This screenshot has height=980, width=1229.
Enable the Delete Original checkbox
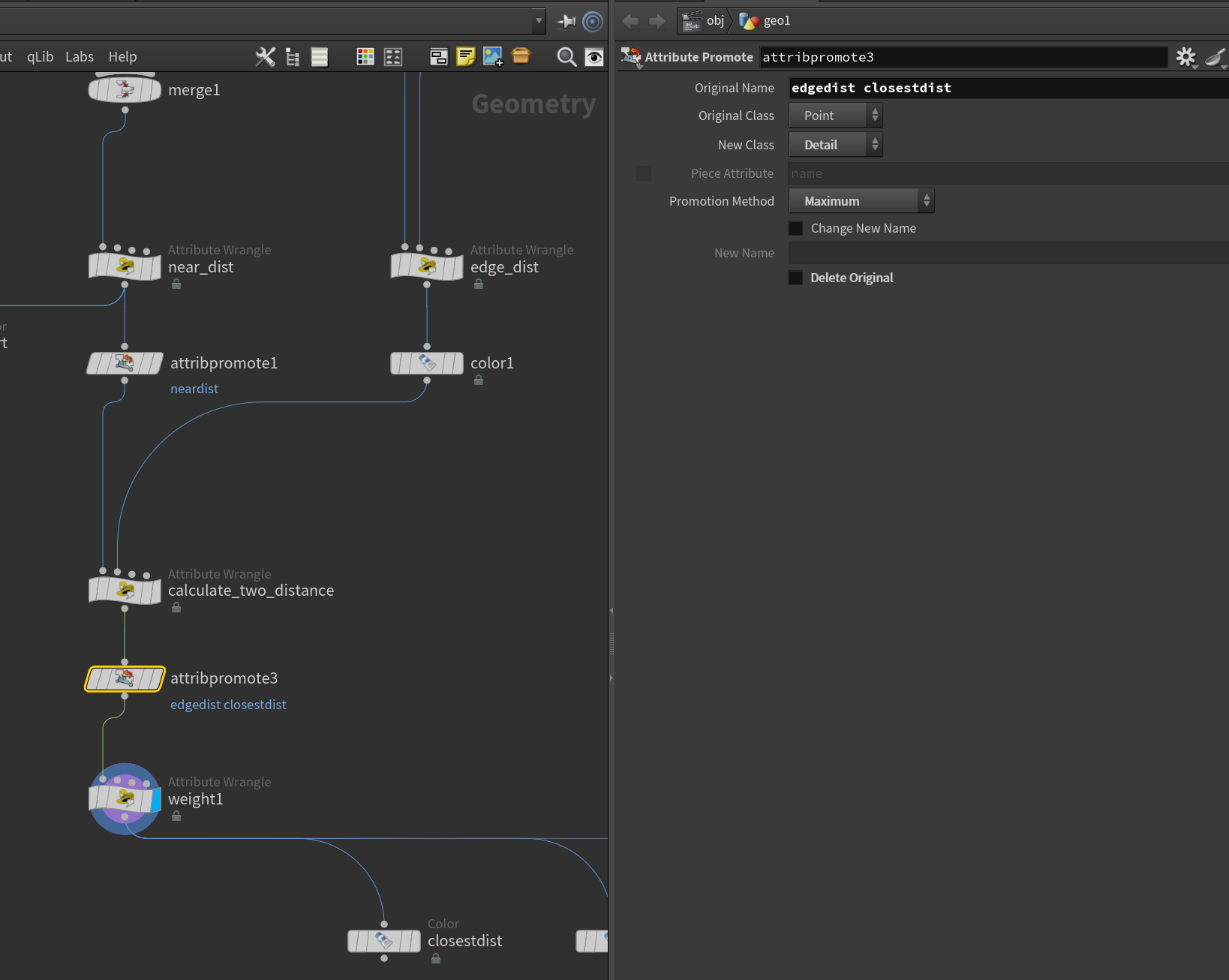click(796, 278)
